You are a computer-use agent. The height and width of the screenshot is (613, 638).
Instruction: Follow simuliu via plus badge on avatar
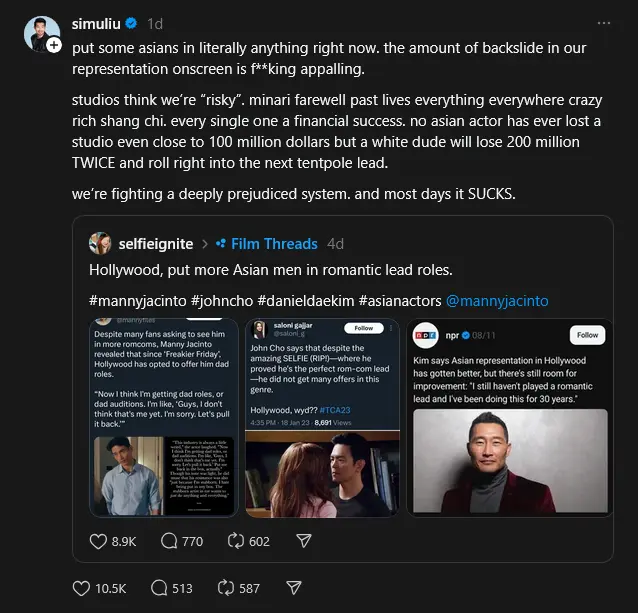(x=54, y=45)
